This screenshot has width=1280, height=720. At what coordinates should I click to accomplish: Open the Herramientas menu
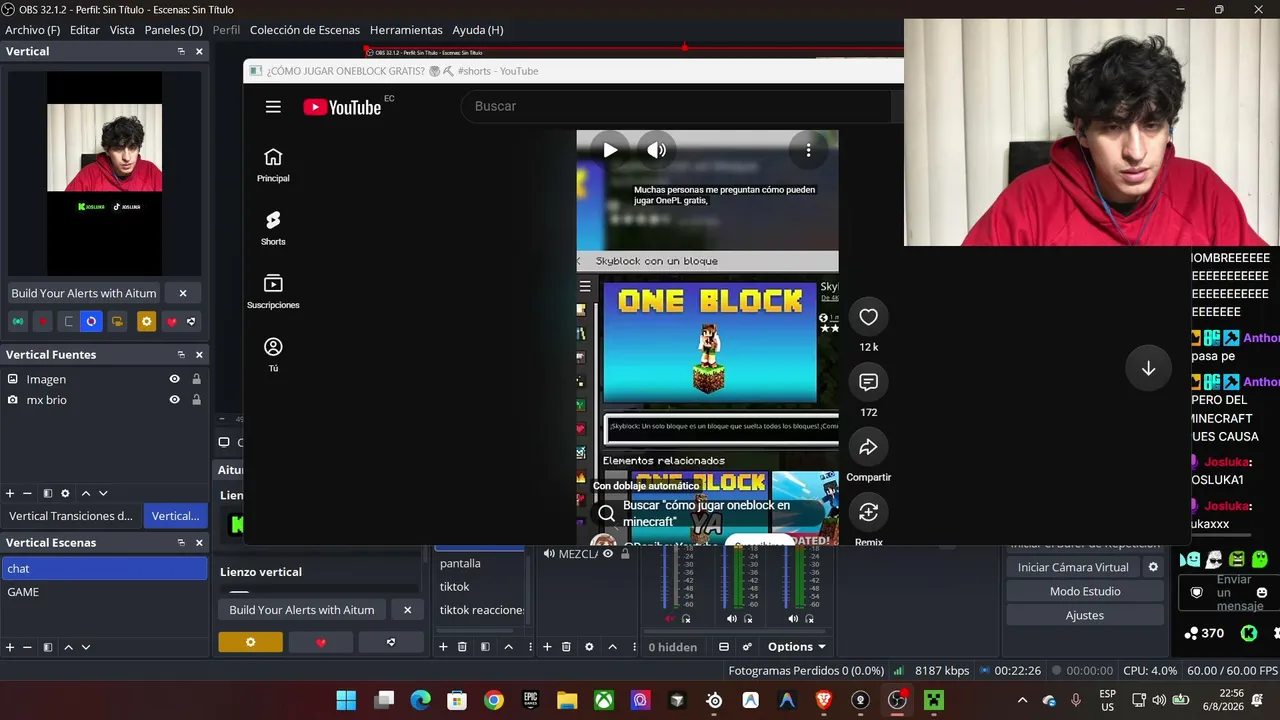(x=406, y=30)
